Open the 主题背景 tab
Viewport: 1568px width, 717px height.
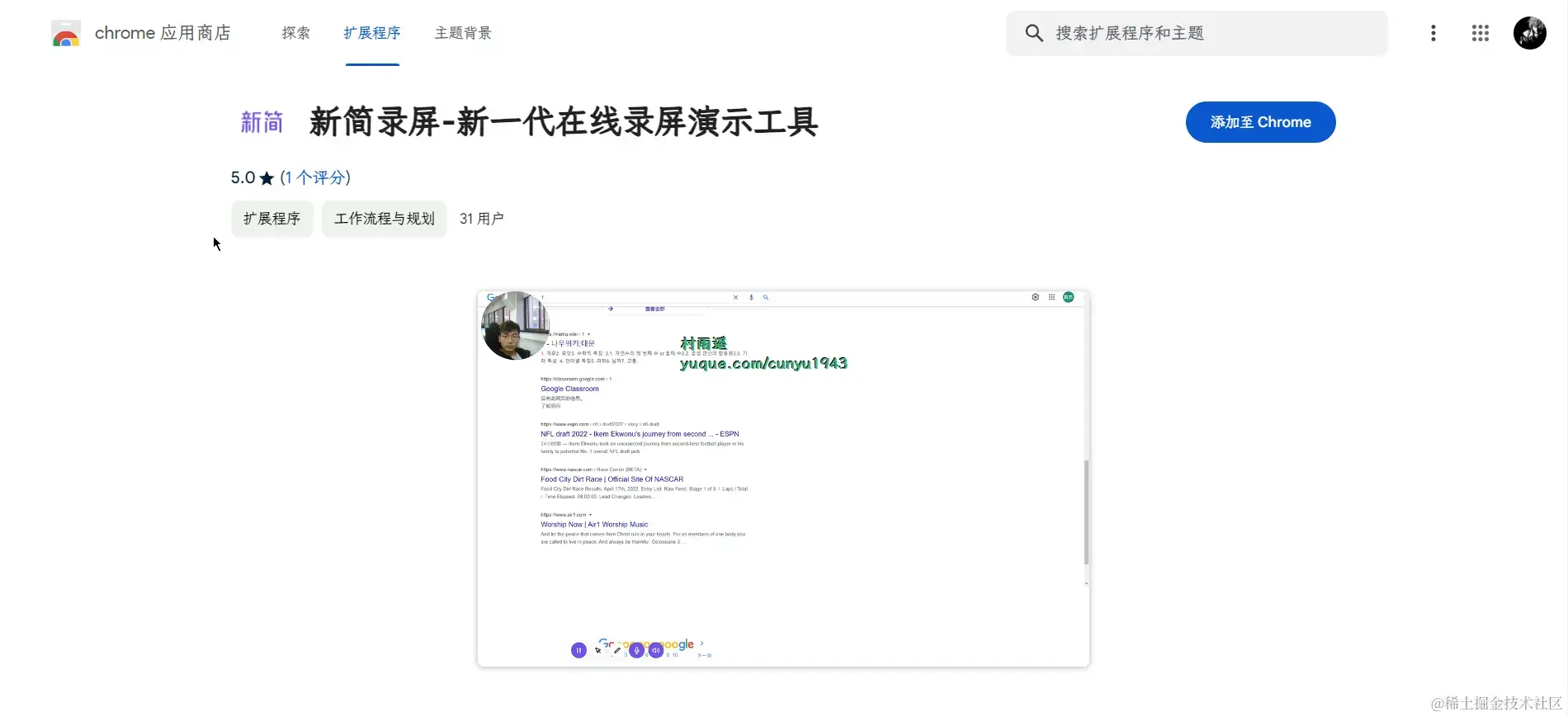tap(463, 33)
